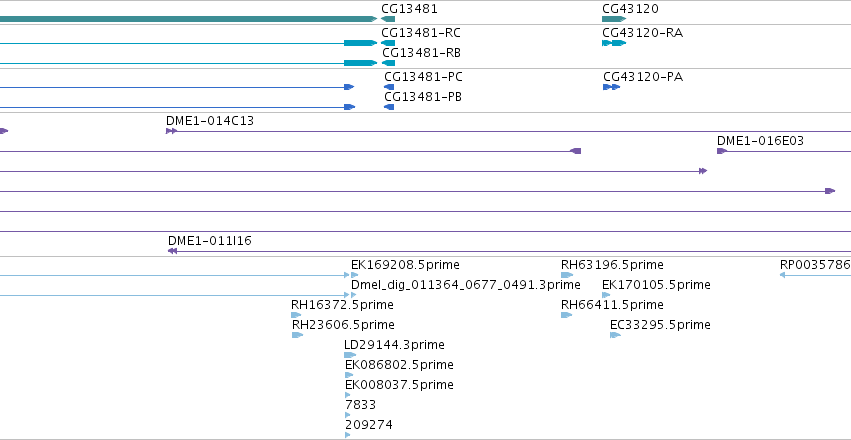Click the LD29144.3prime EST glyph
This screenshot has width=851, height=440.
coord(350,355)
